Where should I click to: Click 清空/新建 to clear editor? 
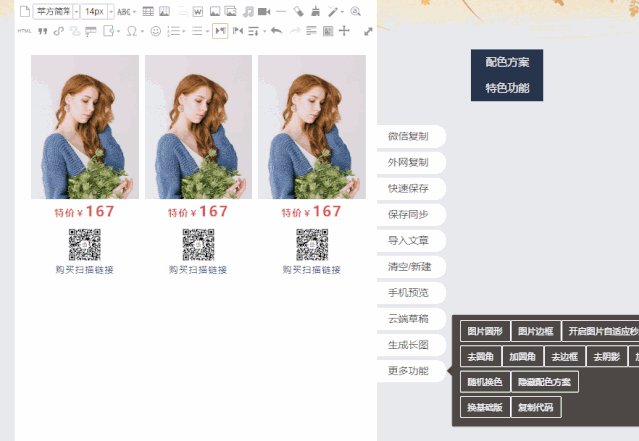click(x=411, y=267)
